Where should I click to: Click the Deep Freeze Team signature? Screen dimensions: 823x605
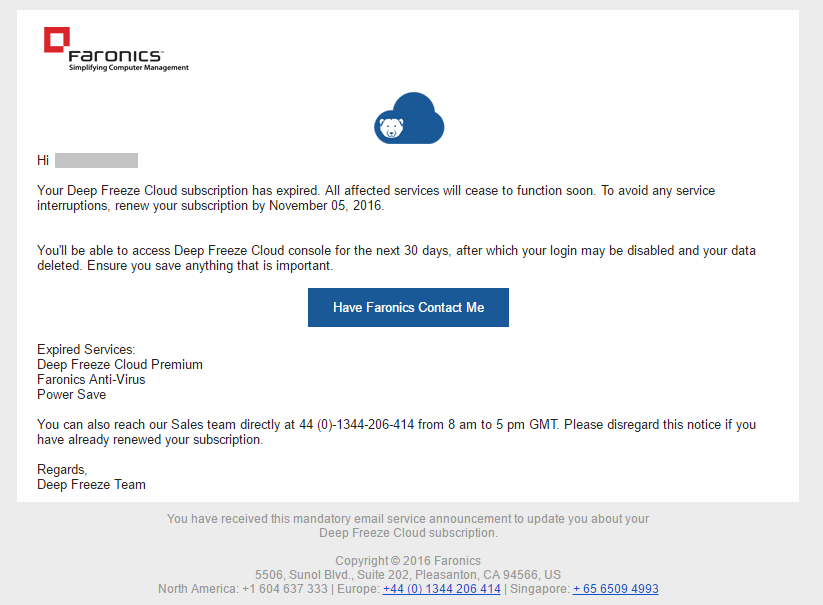click(91, 485)
